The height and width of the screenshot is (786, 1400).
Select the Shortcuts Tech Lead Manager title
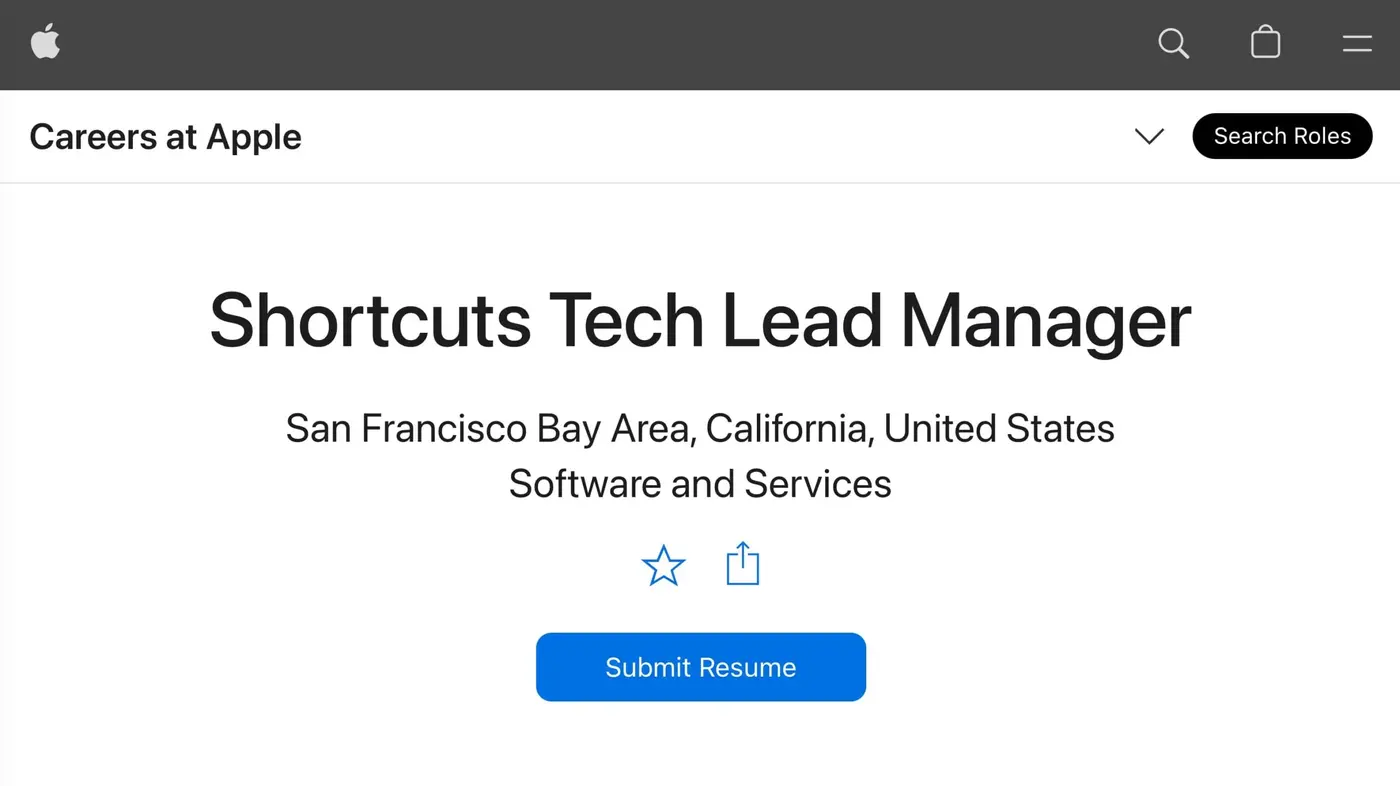699,320
